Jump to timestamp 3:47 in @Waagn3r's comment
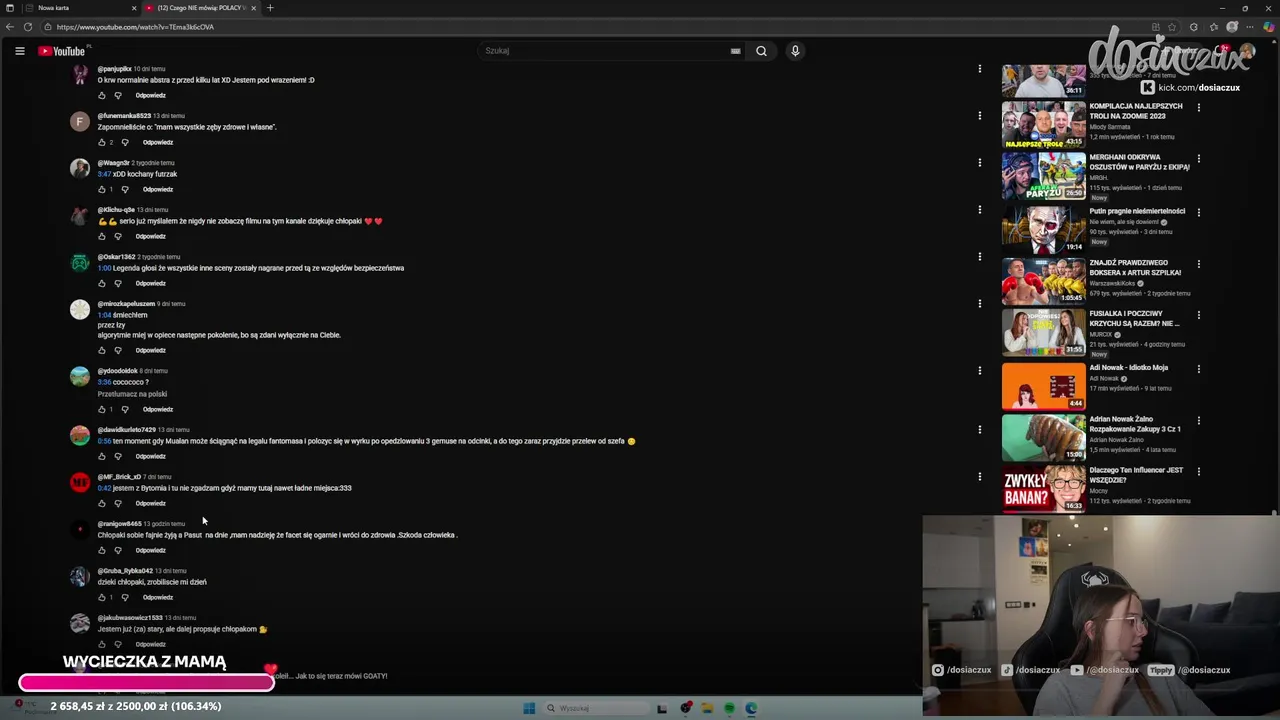Screen dimensions: 1280x720 [104, 174]
